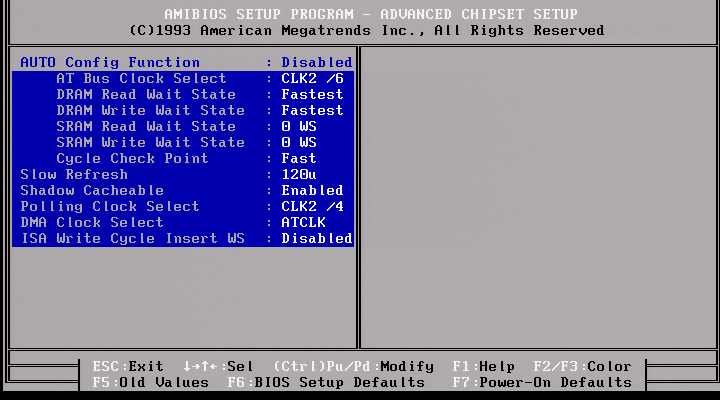Viewport: 720px width, 400px height.
Task: Click F6:BIOS Setup Defaults hint
Action: pyautogui.click(x=326, y=383)
